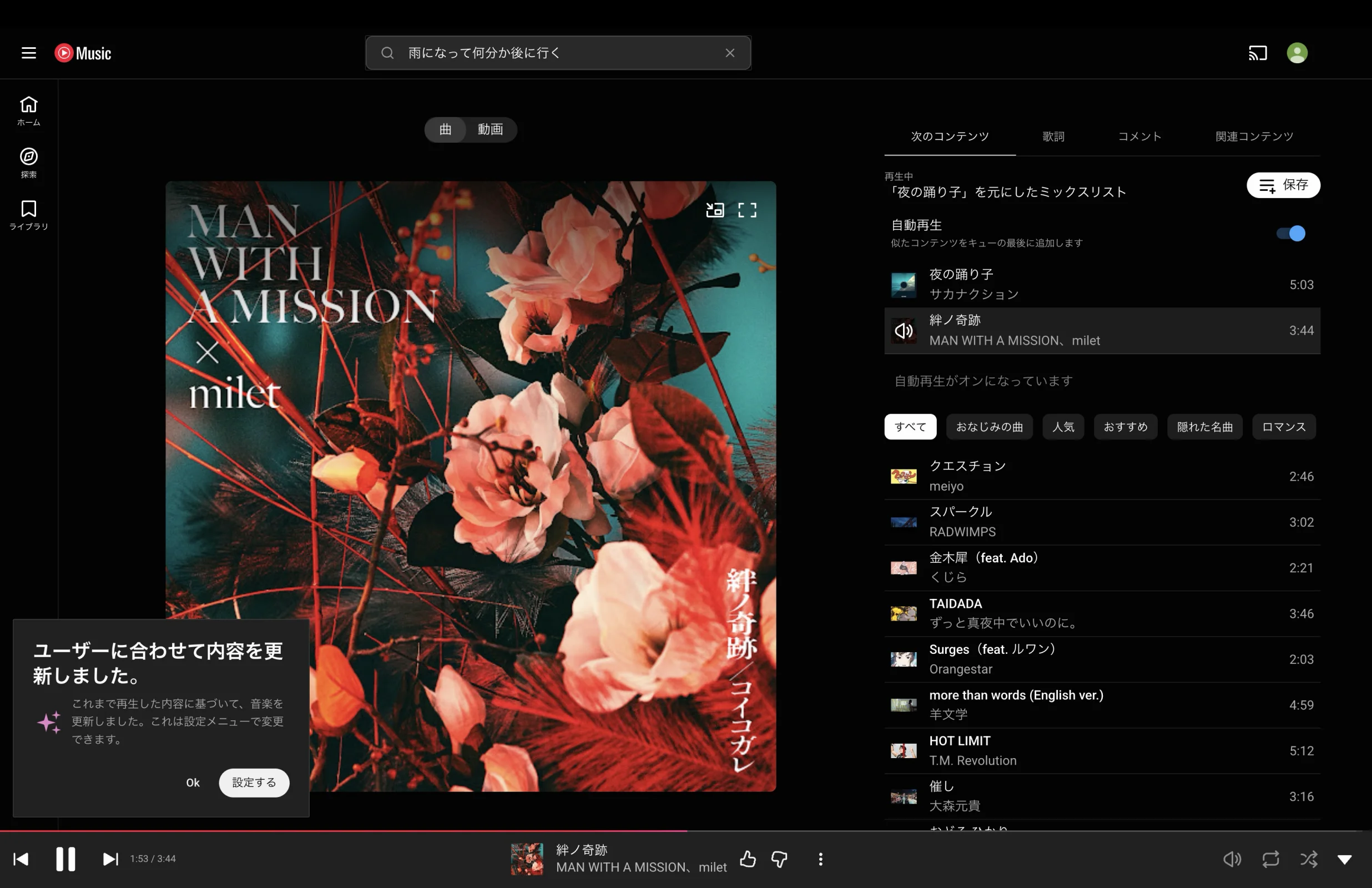This screenshot has width=1372, height=888.
Task: Open the three-dot more actions menu
Action: pos(820,859)
